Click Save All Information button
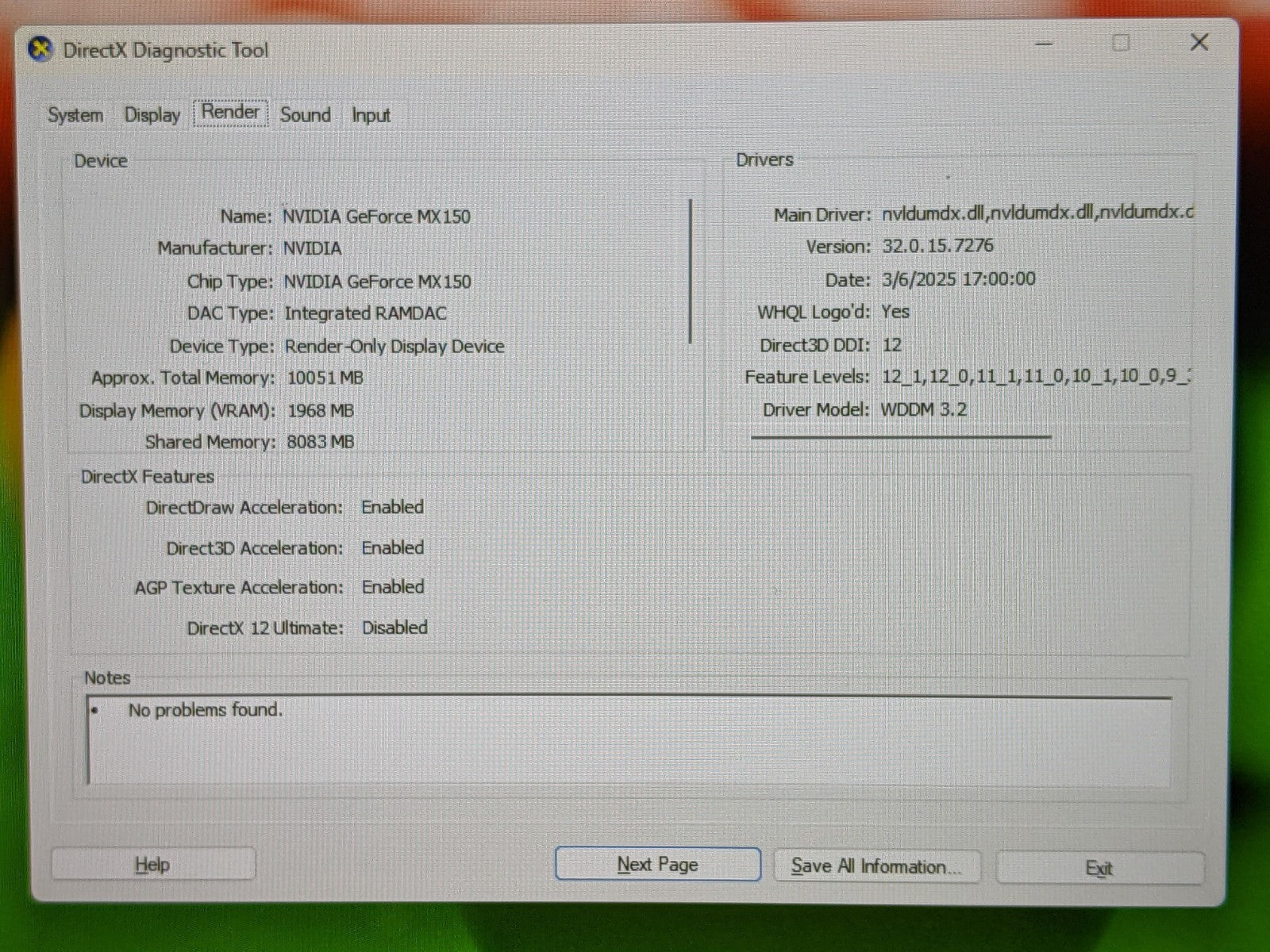The image size is (1270, 952). pyautogui.click(x=876, y=866)
